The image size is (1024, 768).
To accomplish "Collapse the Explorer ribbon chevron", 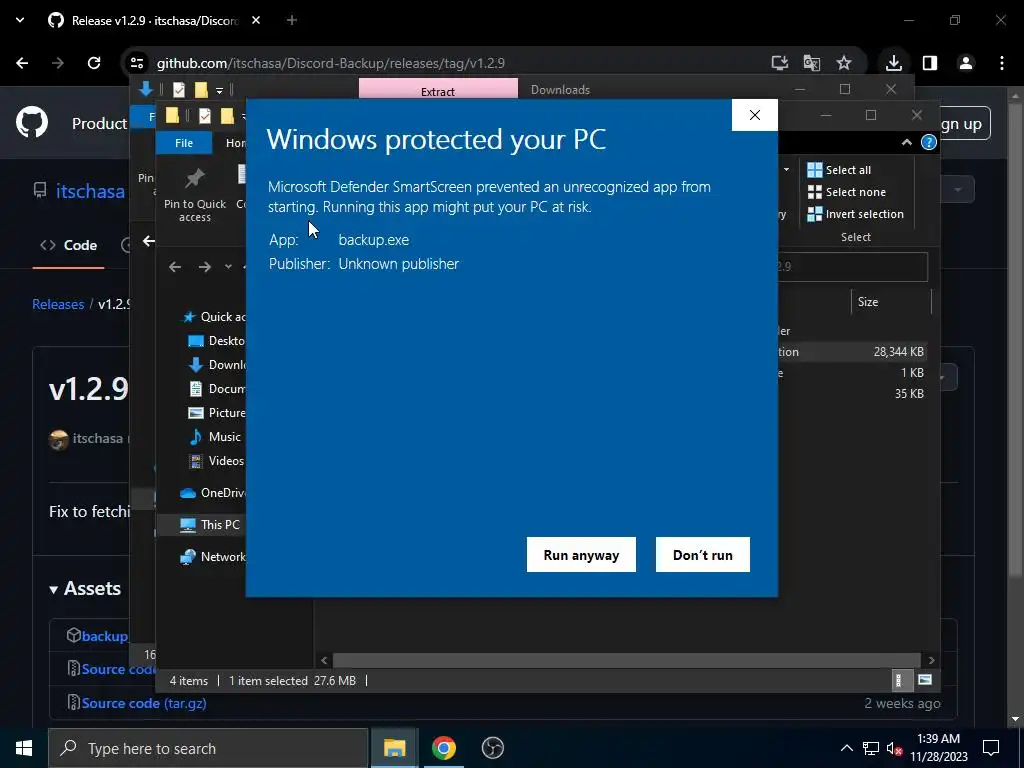I will [x=906, y=142].
